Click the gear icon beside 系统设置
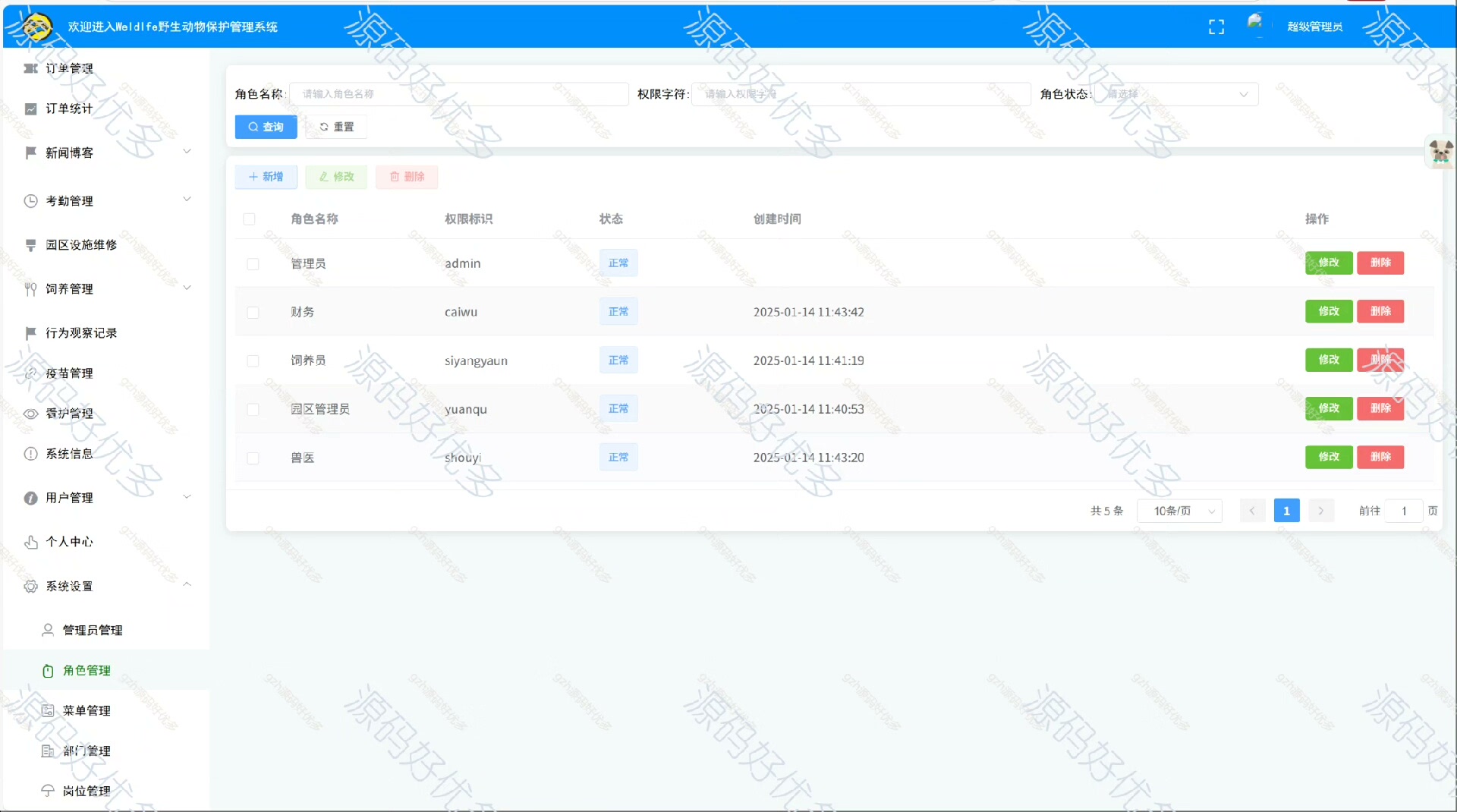The image size is (1457, 812). point(30,586)
